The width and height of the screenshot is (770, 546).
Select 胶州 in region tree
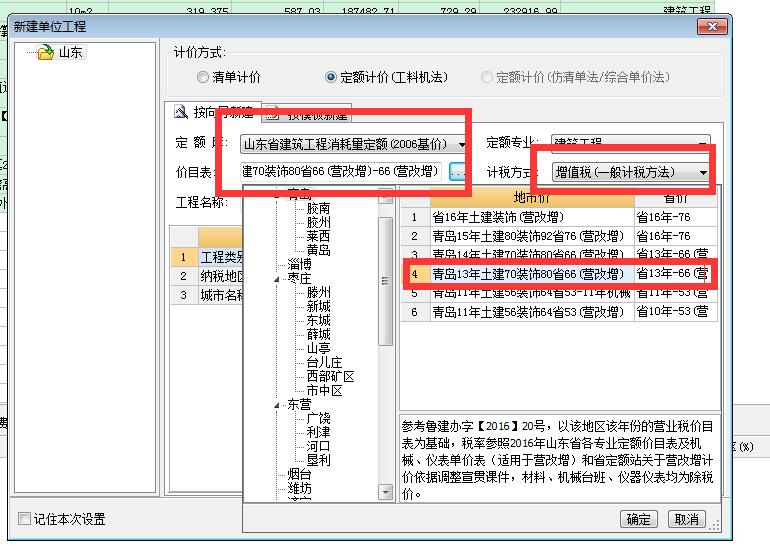pyautogui.click(x=318, y=222)
